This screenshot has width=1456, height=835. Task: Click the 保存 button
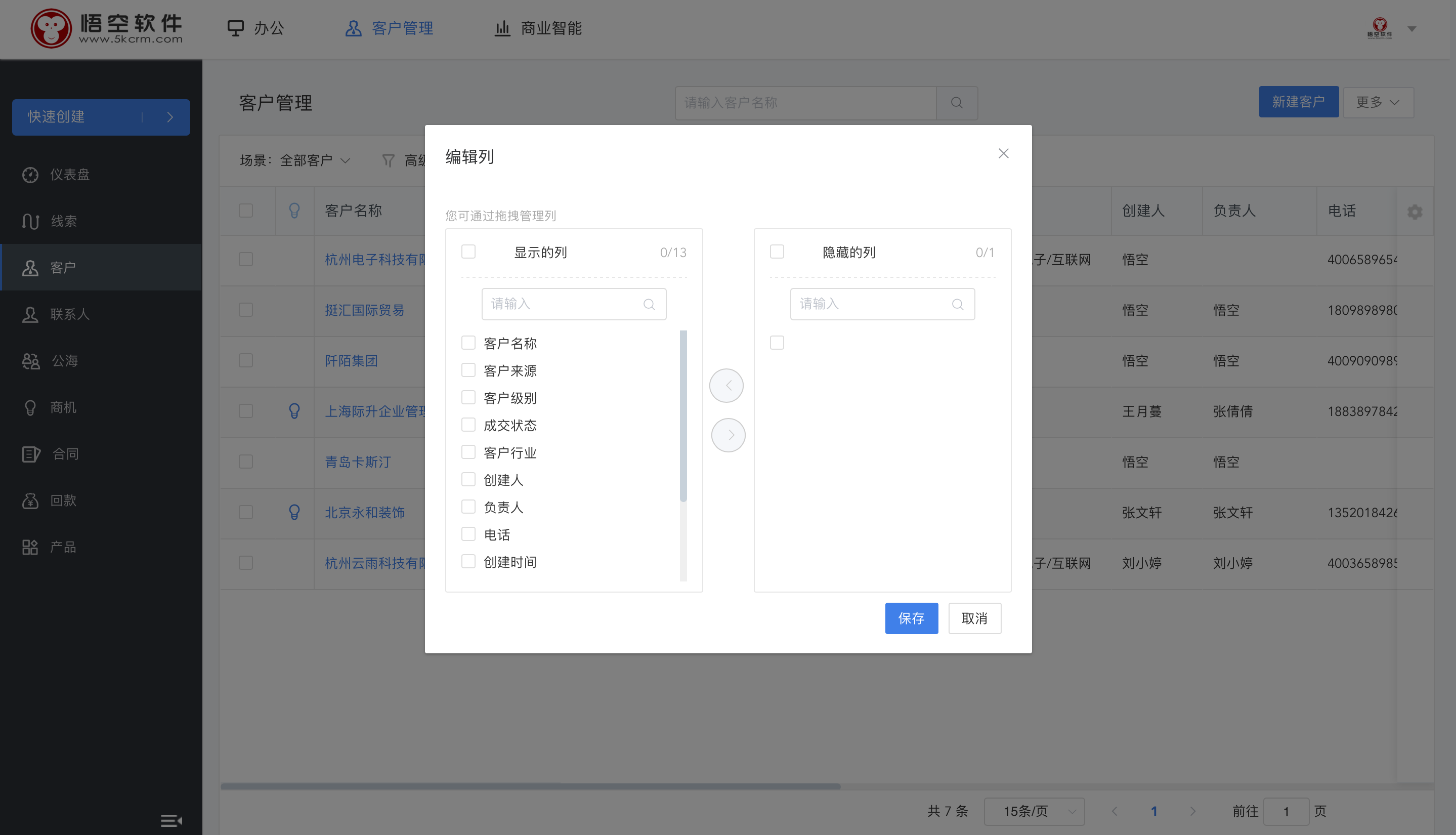[912, 618]
